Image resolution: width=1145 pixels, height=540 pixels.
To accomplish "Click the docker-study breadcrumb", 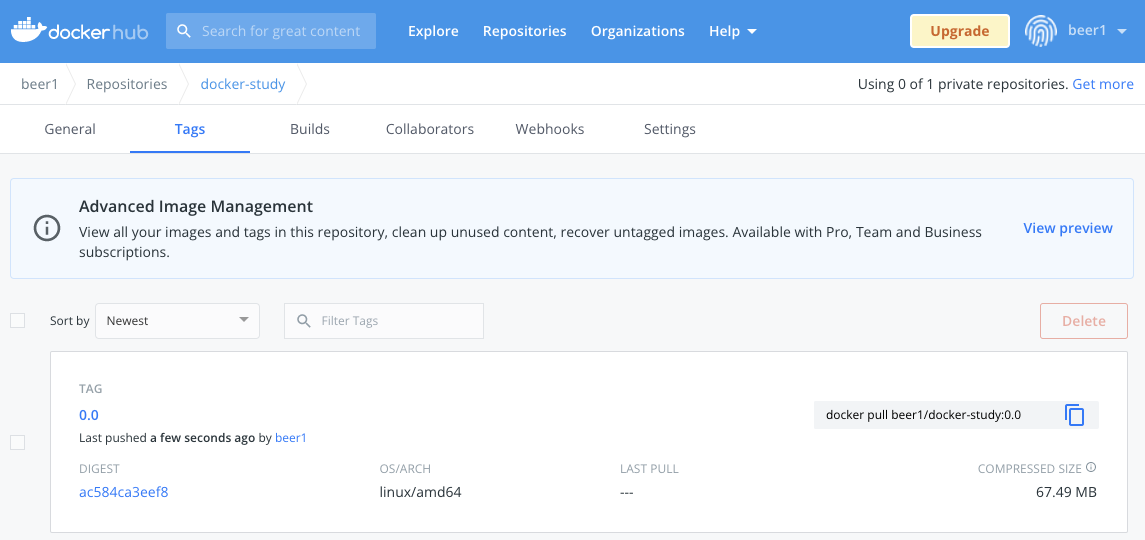I will pos(243,84).
